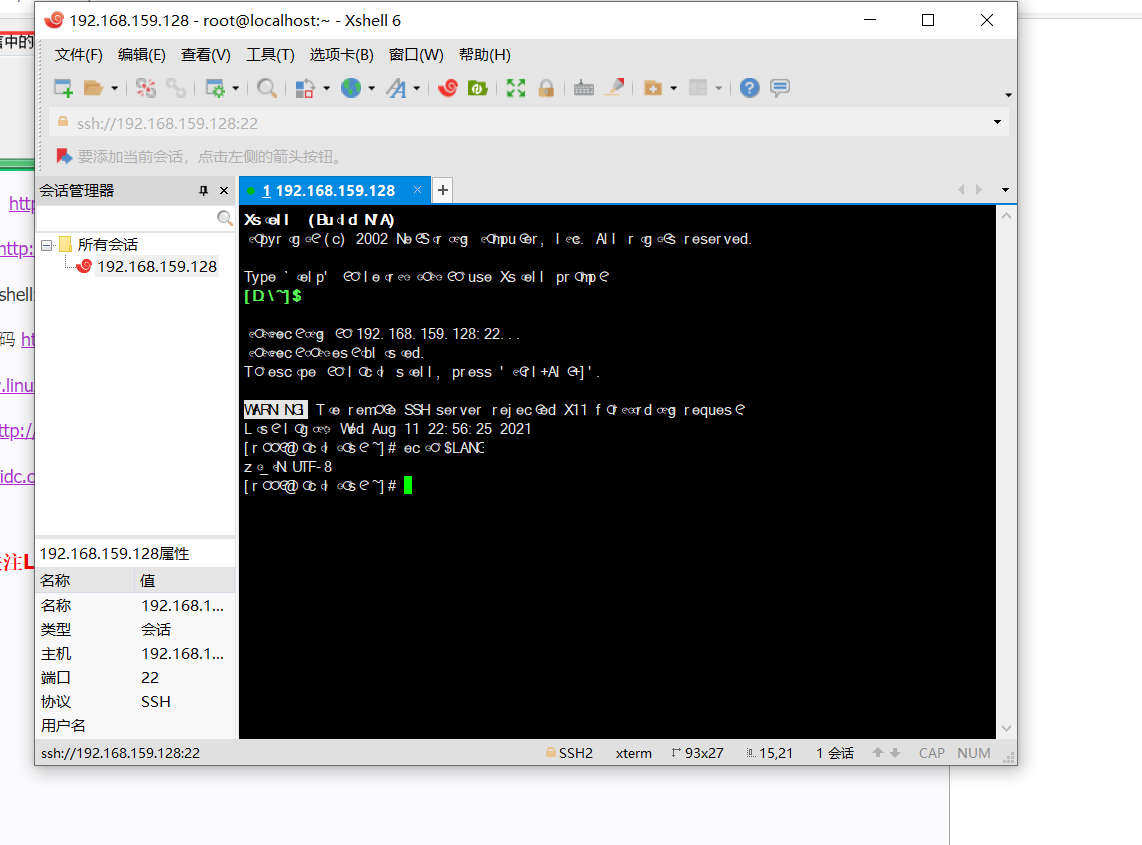The height and width of the screenshot is (845, 1142).
Task: Close the 192.168.159.128 session tab
Action: click(417, 189)
